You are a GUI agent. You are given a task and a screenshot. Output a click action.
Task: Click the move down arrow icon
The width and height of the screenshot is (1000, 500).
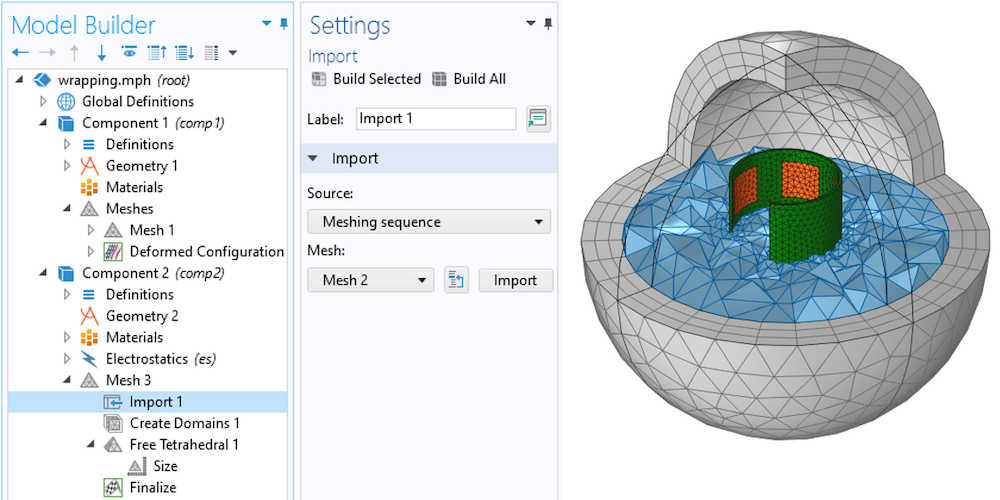101,53
